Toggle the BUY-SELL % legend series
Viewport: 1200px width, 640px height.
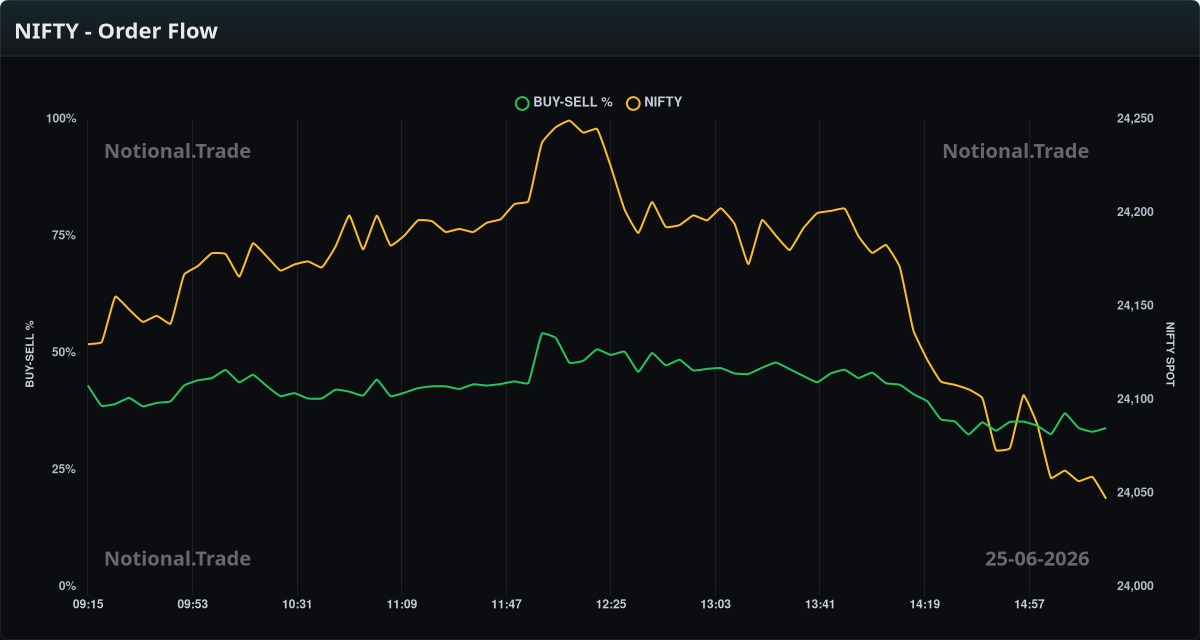click(564, 102)
